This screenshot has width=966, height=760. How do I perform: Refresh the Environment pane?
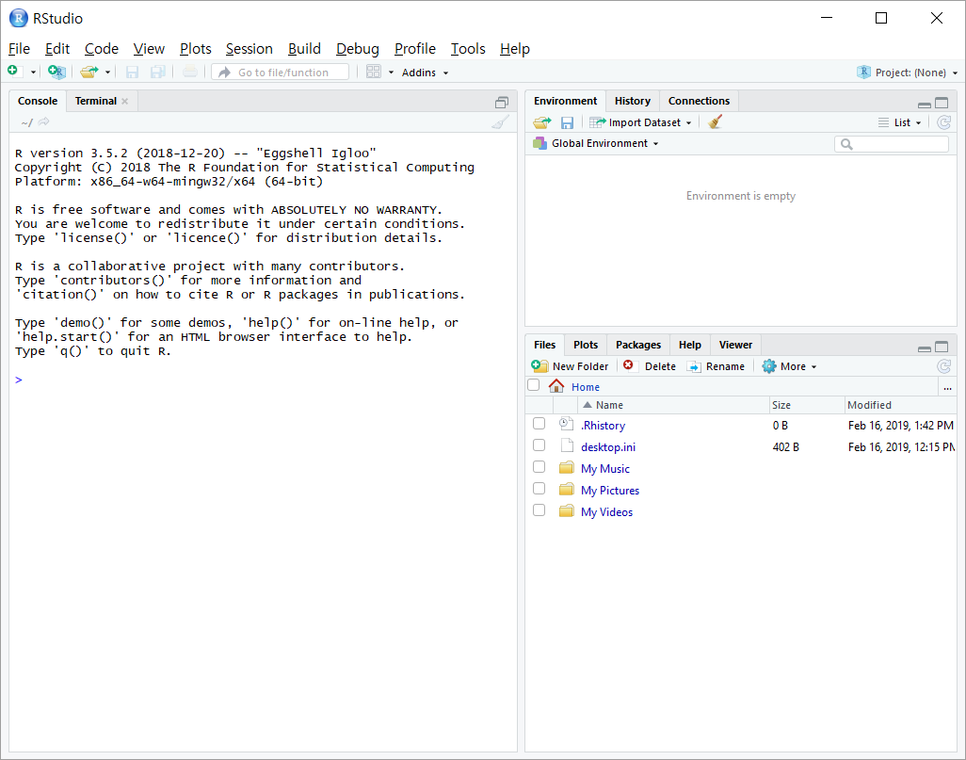[944, 123]
